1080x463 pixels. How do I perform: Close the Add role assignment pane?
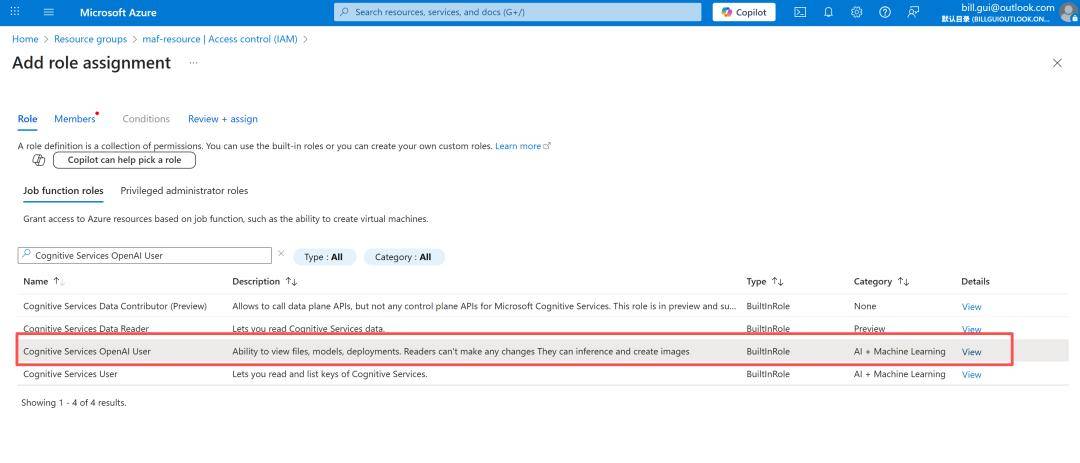click(x=1057, y=63)
